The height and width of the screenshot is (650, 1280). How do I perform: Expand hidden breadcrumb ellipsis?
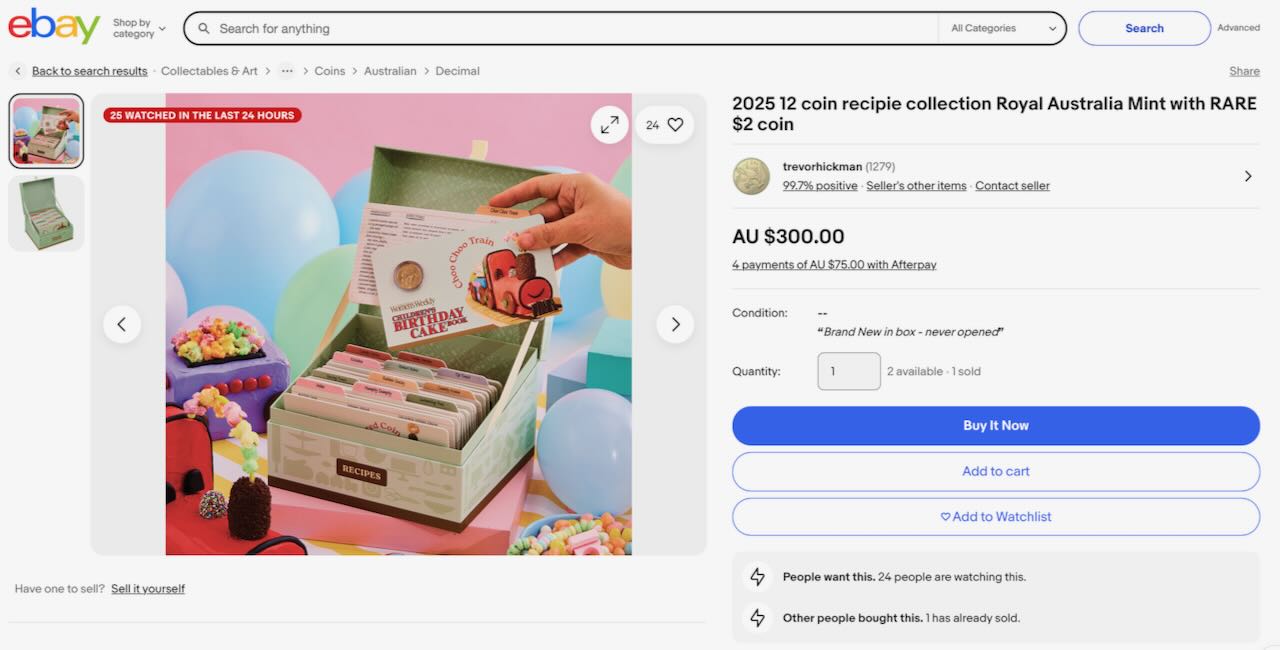click(x=287, y=71)
